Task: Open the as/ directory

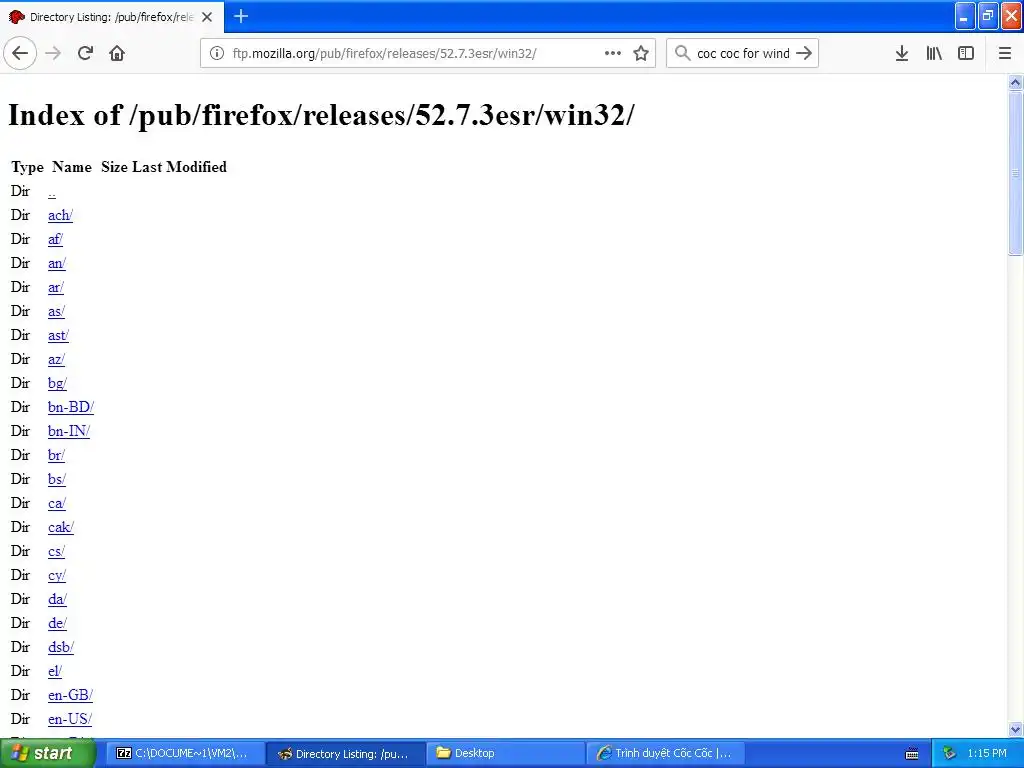Action: (56, 312)
